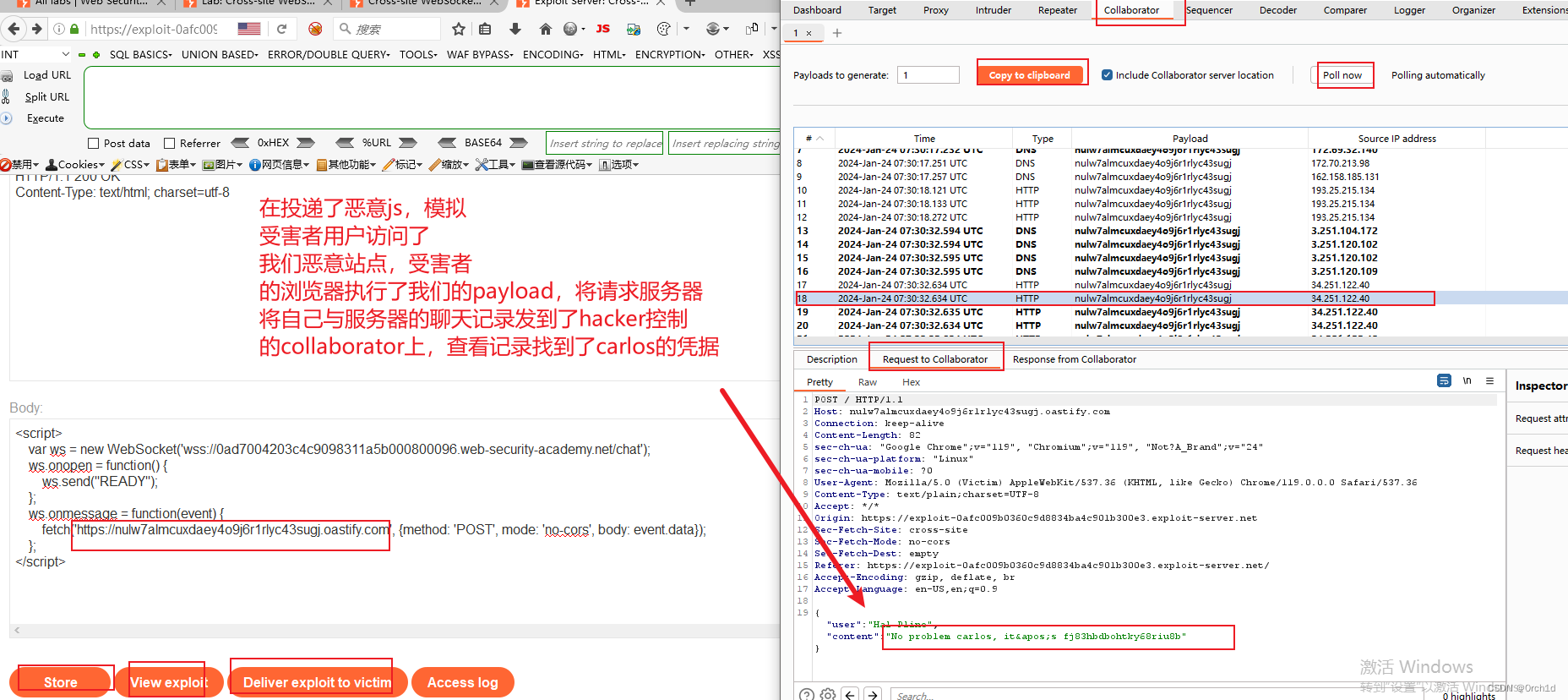Add a new Collaborator tab with plus
Image resolution: width=1568 pixels, height=700 pixels.
pos(837,33)
